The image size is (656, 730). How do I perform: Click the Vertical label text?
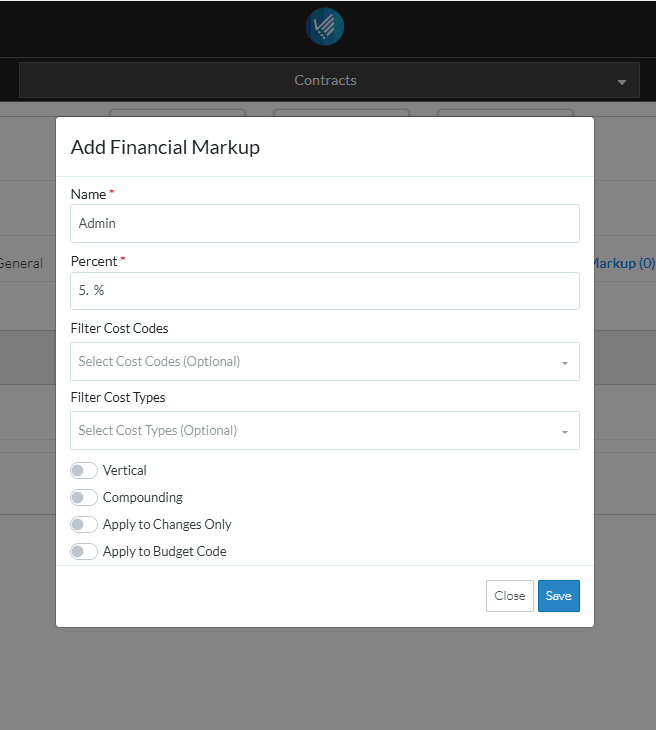pos(125,470)
